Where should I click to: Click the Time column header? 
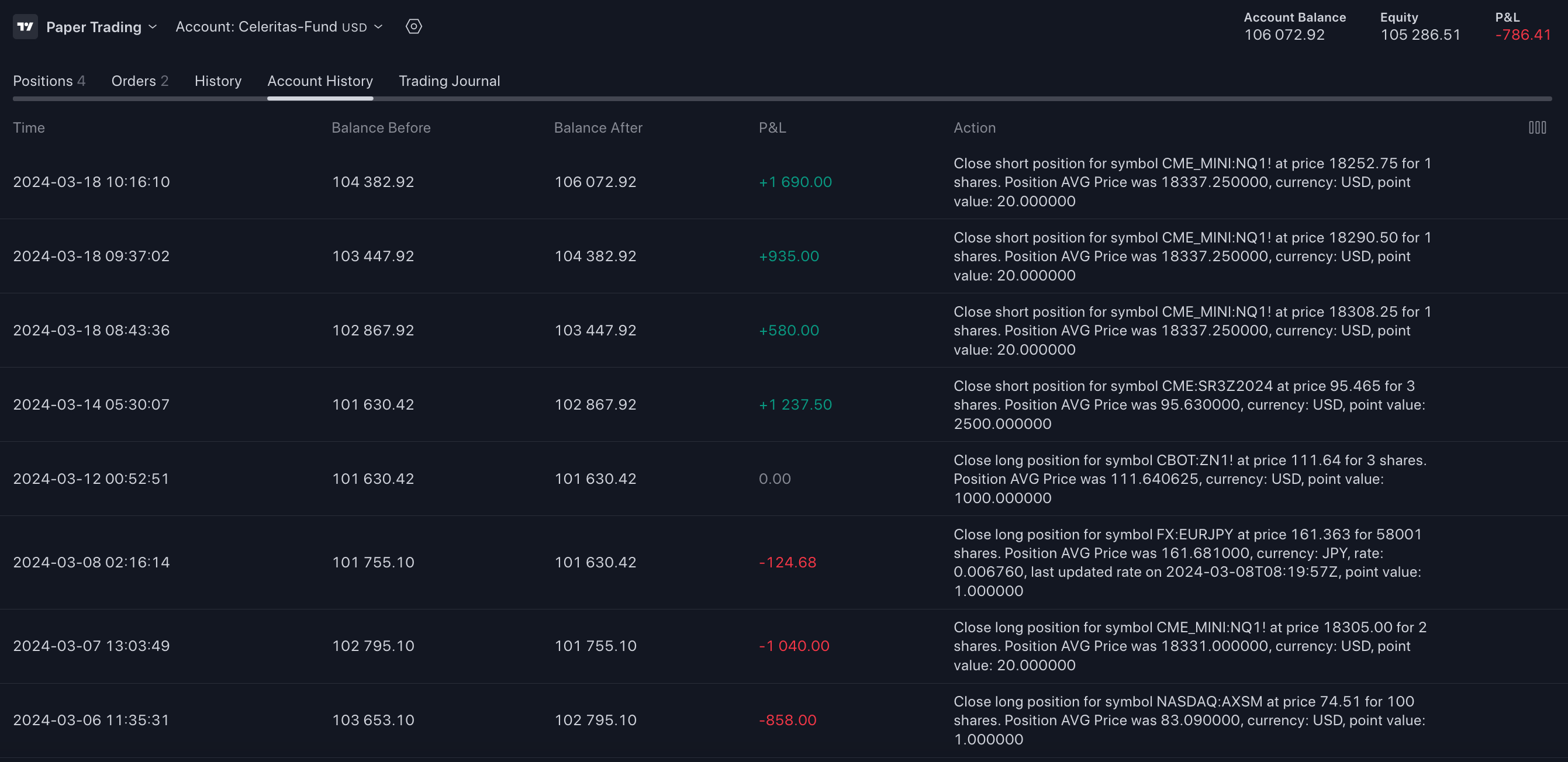[x=29, y=128]
